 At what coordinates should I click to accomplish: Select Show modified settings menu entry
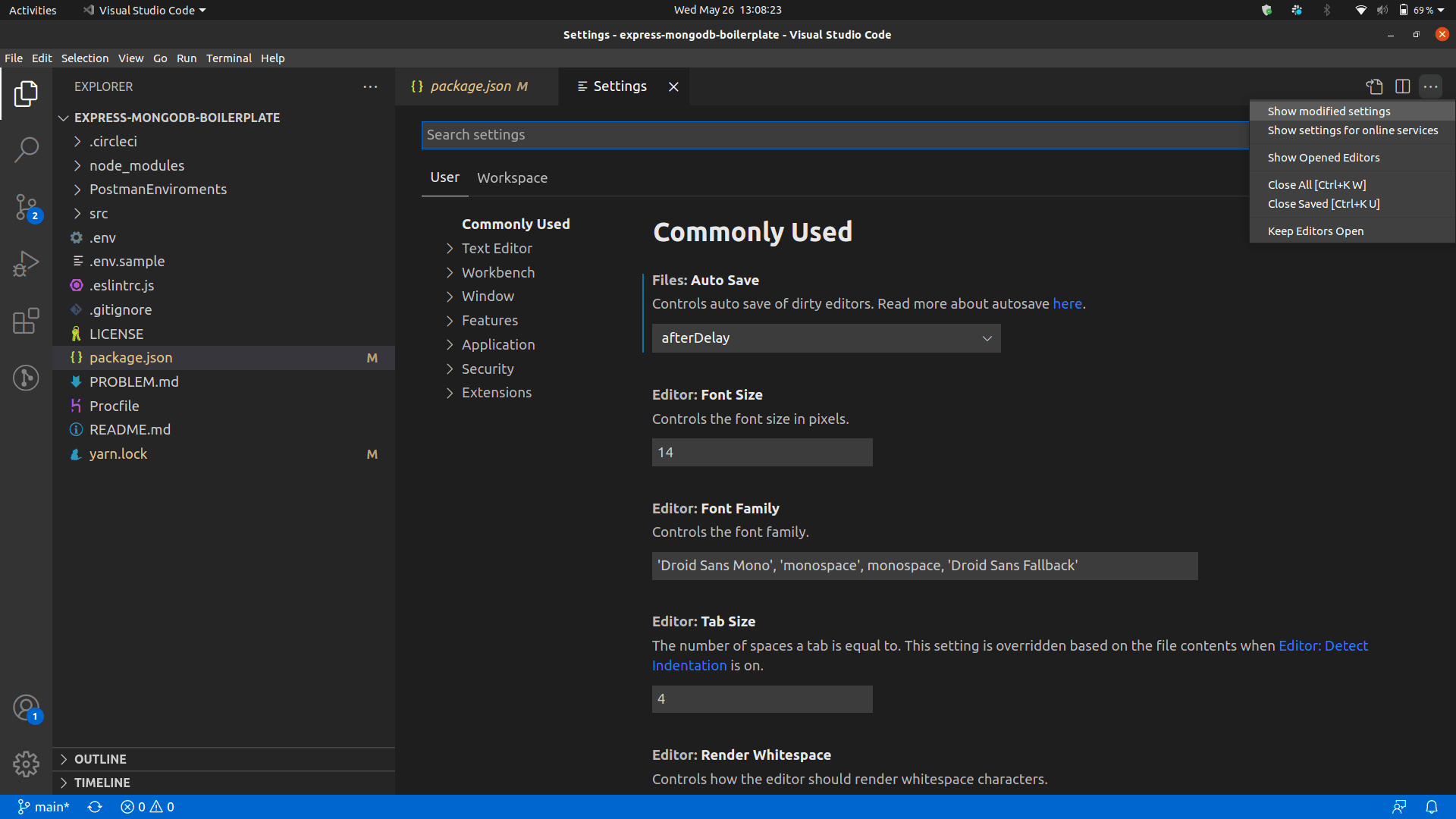point(1329,111)
